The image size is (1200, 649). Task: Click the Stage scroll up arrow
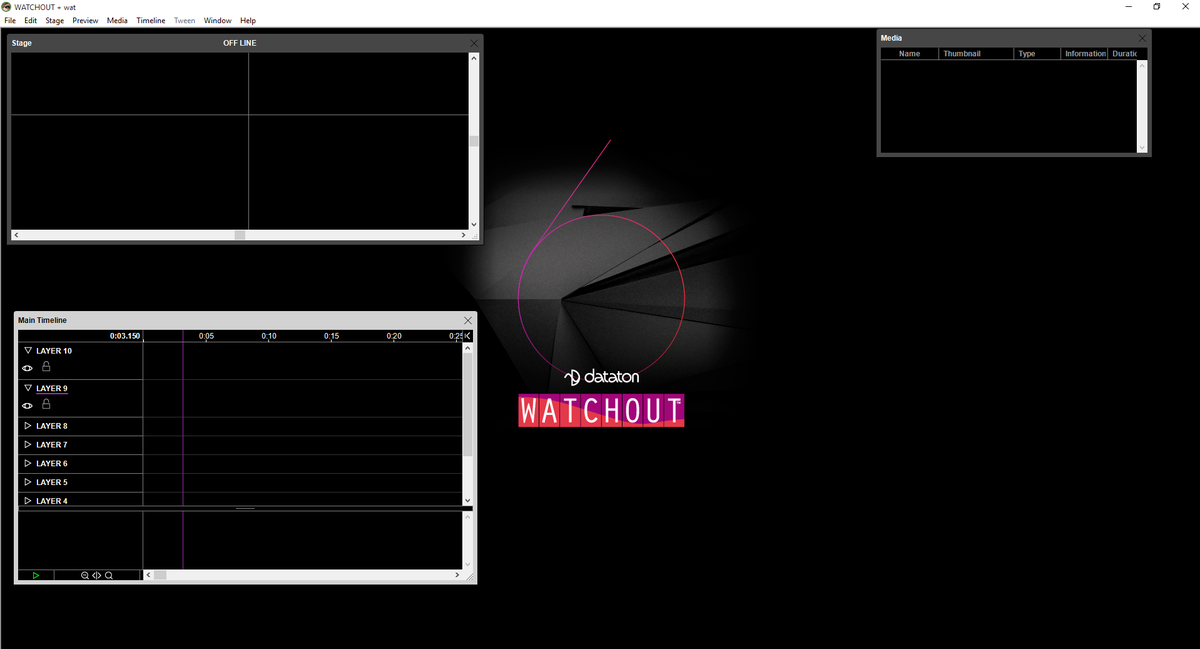tap(474, 58)
